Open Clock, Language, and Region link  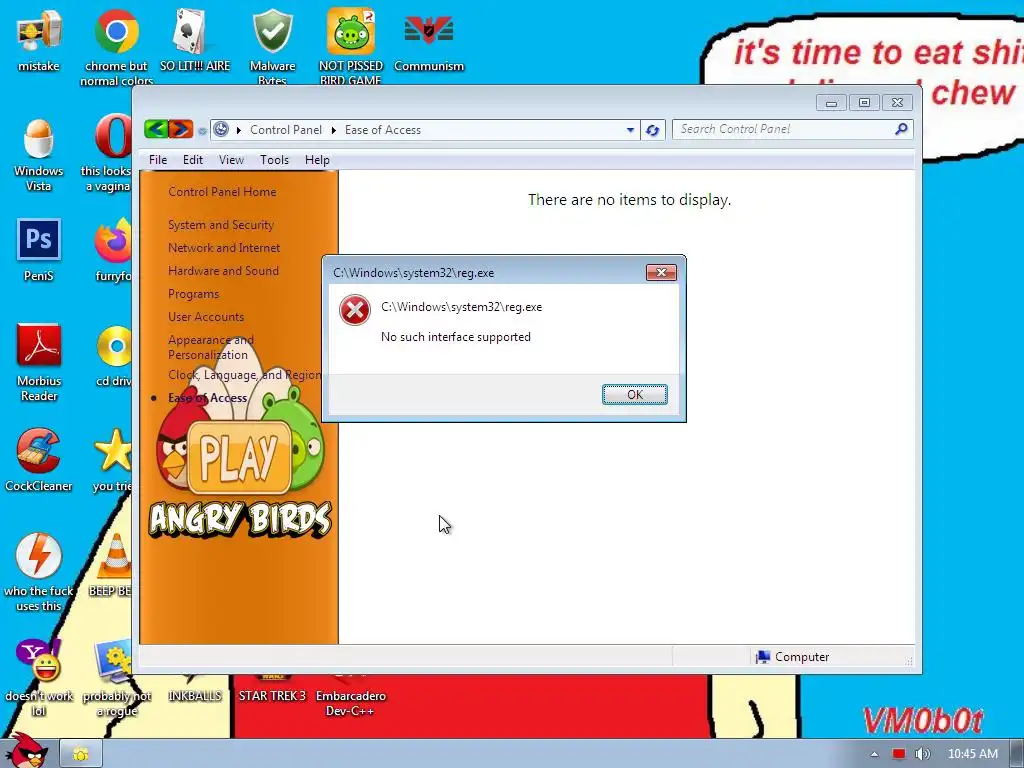click(244, 375)
